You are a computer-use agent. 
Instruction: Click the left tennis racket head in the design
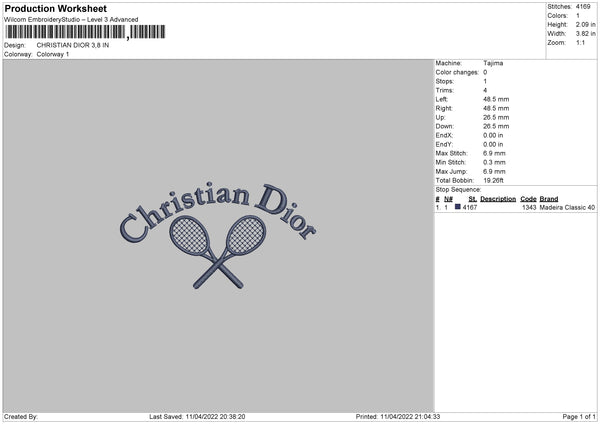189,235
